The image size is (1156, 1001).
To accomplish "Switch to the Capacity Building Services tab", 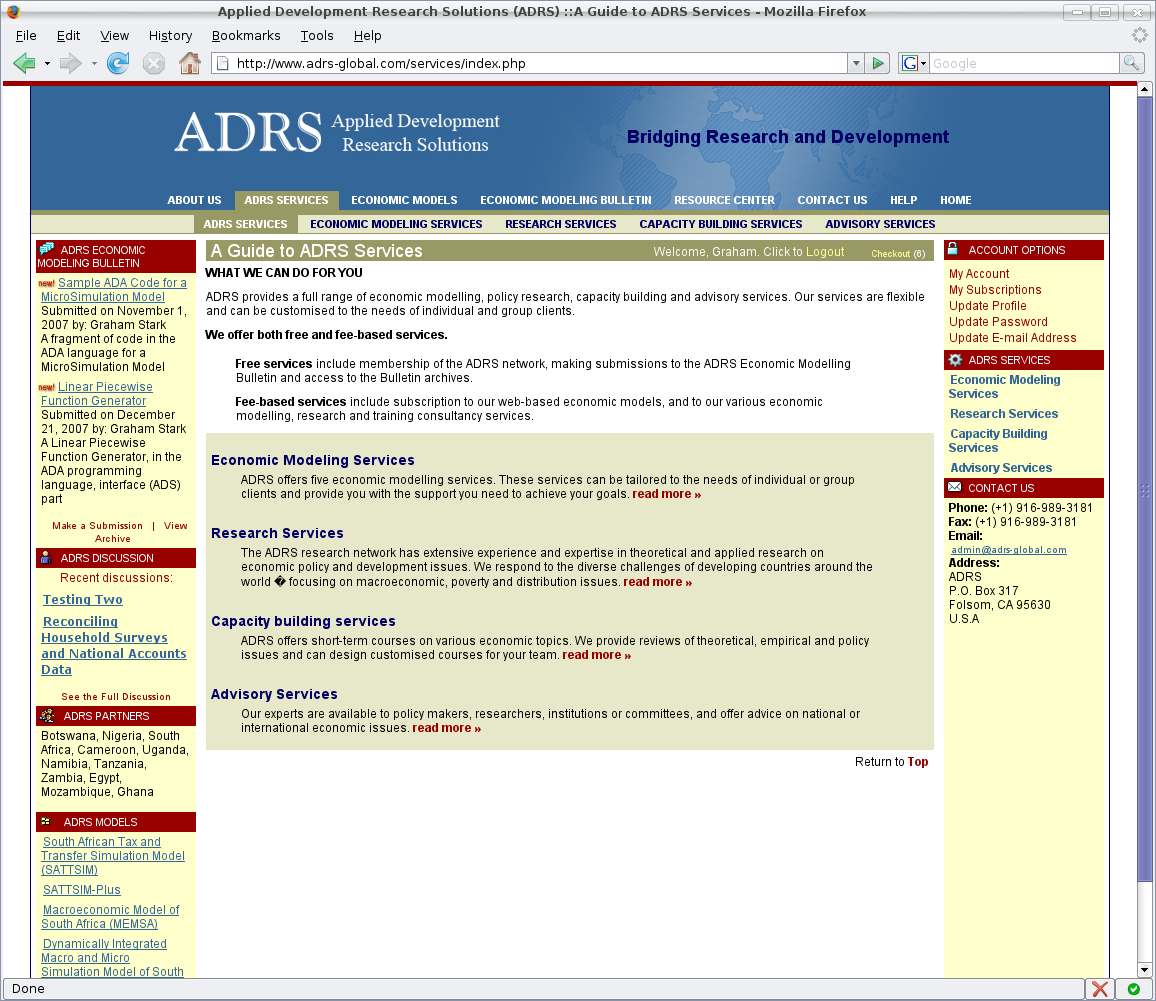I will [x=720, y=224].
